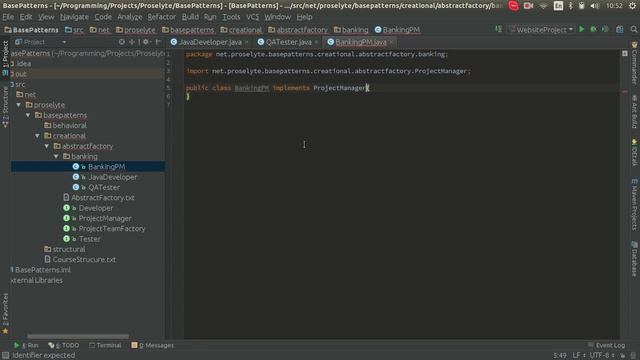Toggle Project tool window from left stripe

click(5, 58)
